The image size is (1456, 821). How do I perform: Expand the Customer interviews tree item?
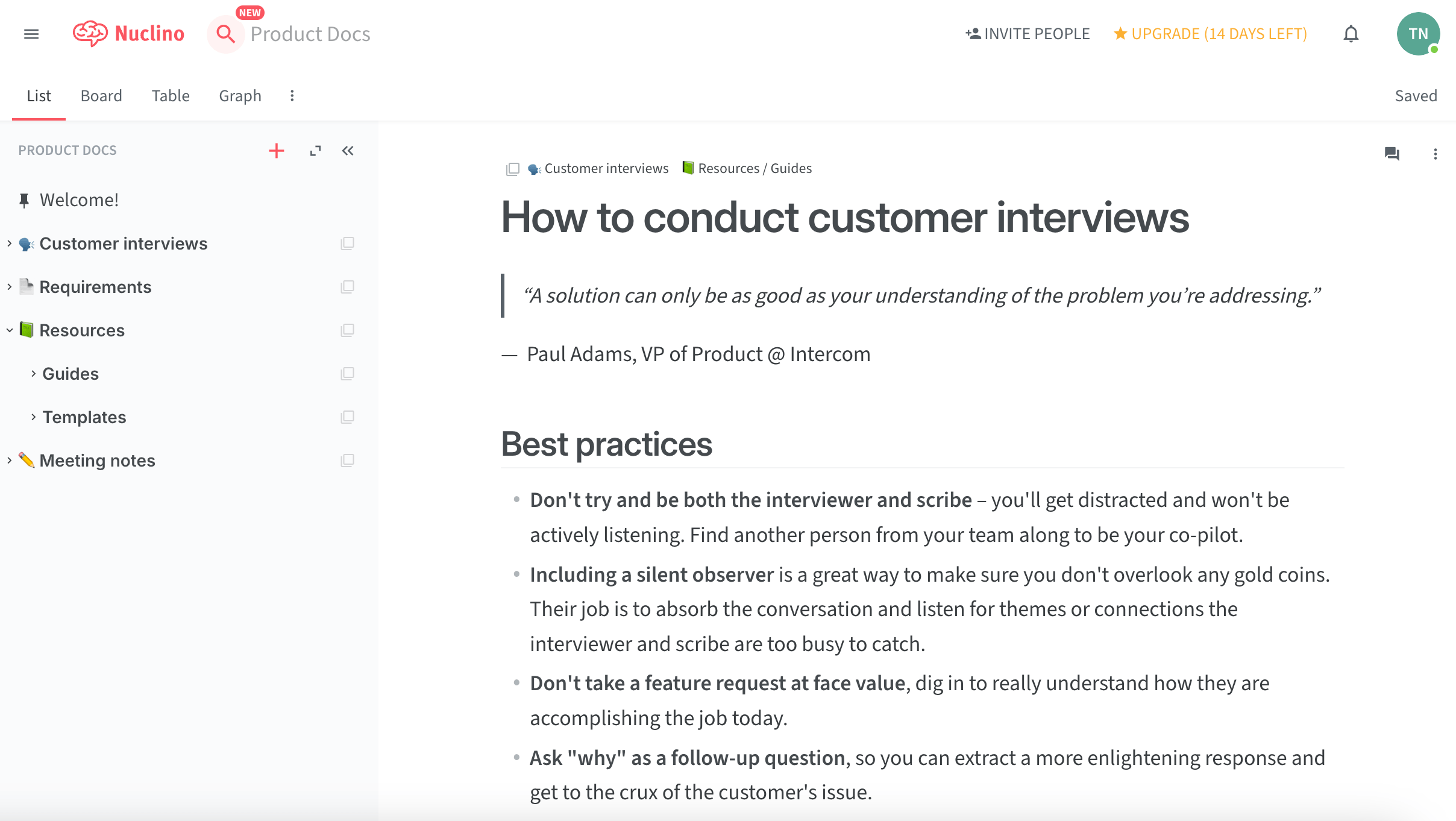pyautogui.click(x=8, y=243)
